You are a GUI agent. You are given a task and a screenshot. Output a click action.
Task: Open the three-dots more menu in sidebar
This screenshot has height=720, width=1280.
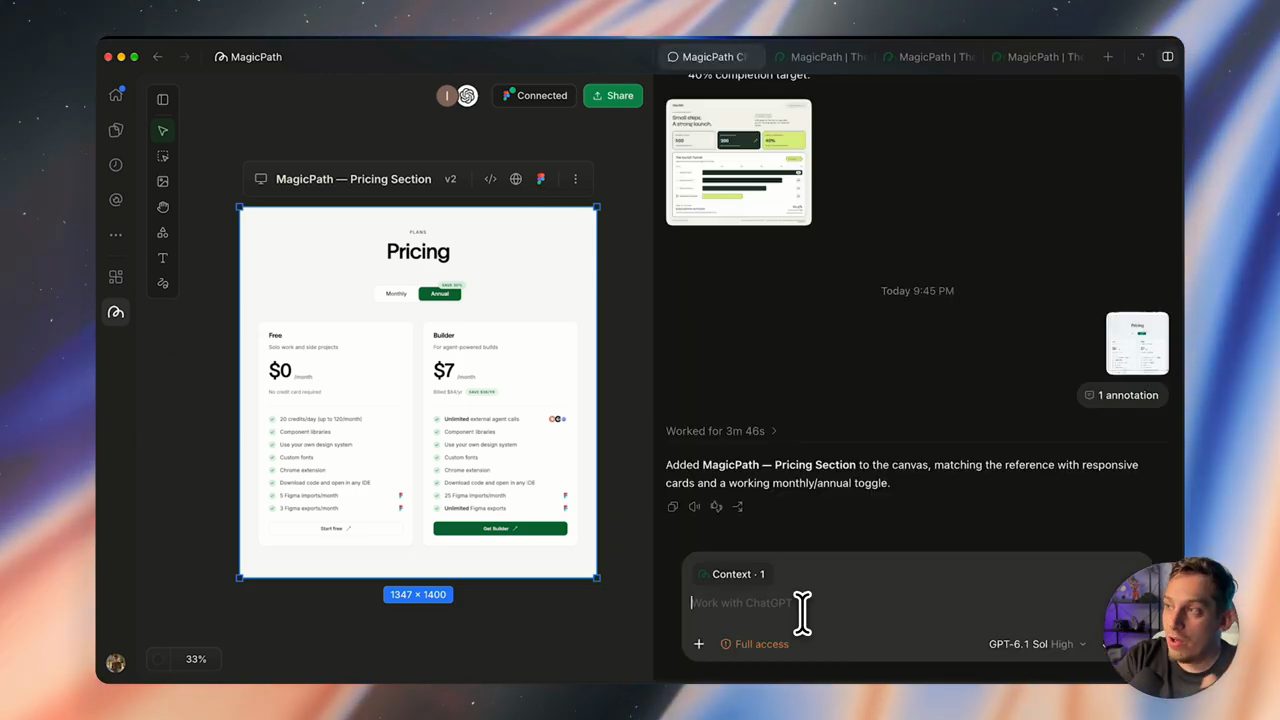point(116,235)
